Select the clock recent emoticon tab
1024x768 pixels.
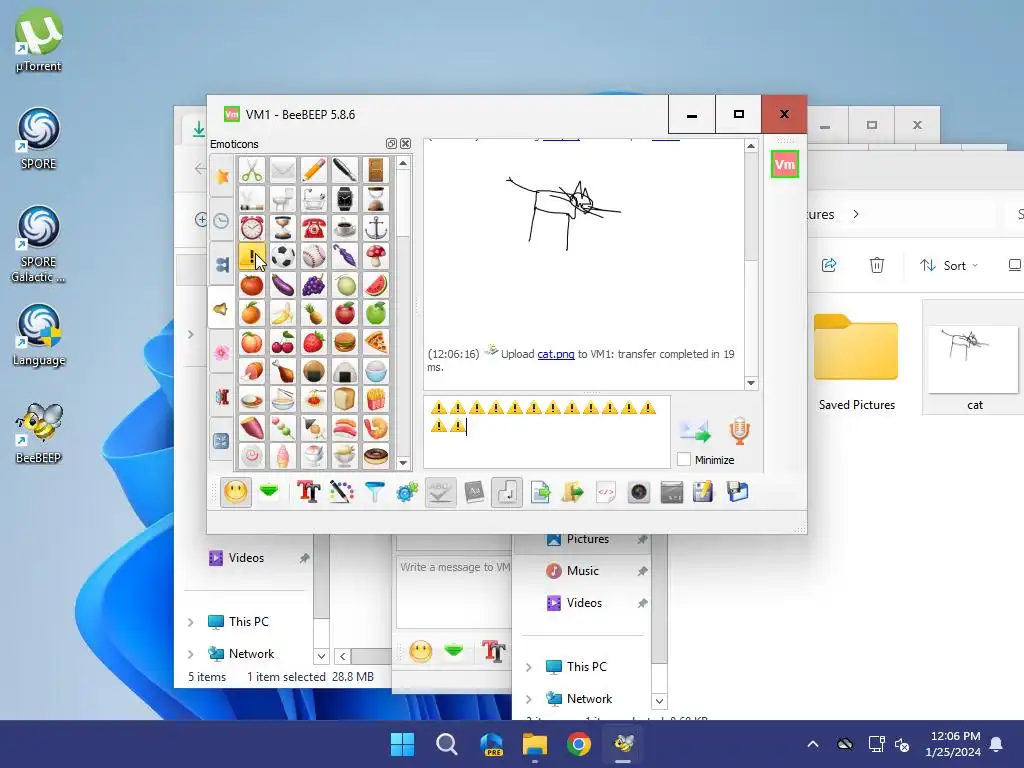coord(222,221)
